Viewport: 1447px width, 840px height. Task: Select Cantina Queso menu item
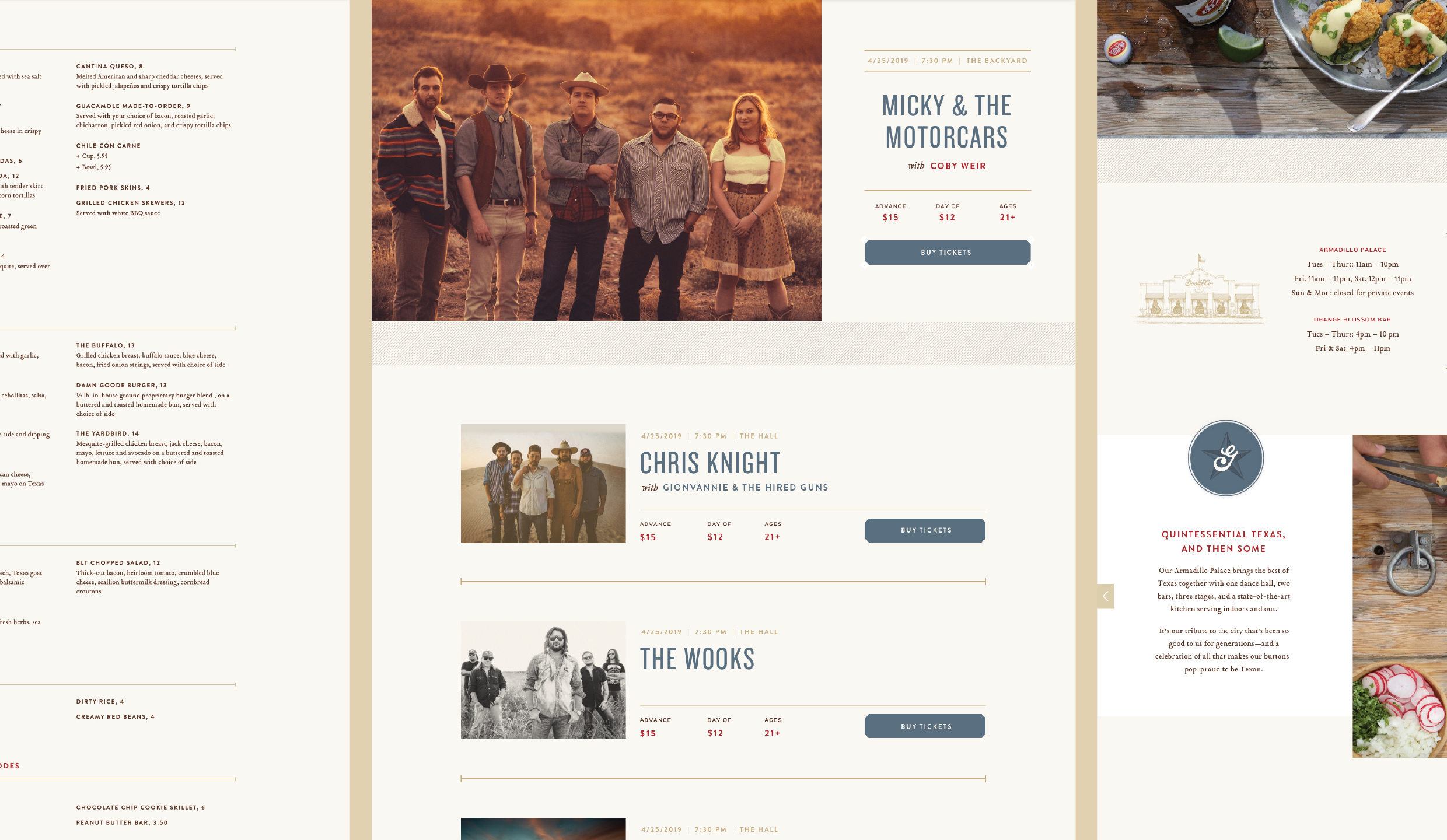tap(109, 66)
